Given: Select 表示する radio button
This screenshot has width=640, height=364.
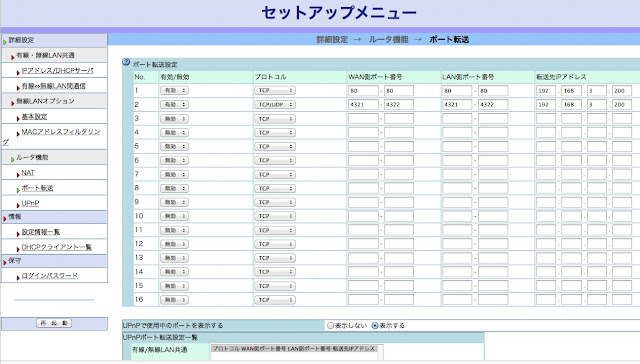Looking at the screenshot, I should 375,326.
